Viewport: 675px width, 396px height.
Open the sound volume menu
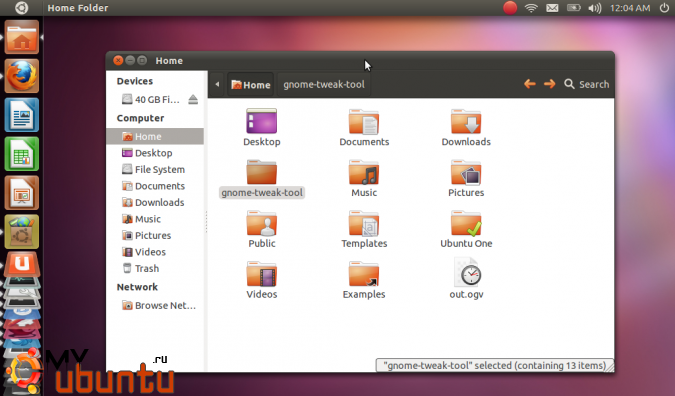[x=594, y=8]
